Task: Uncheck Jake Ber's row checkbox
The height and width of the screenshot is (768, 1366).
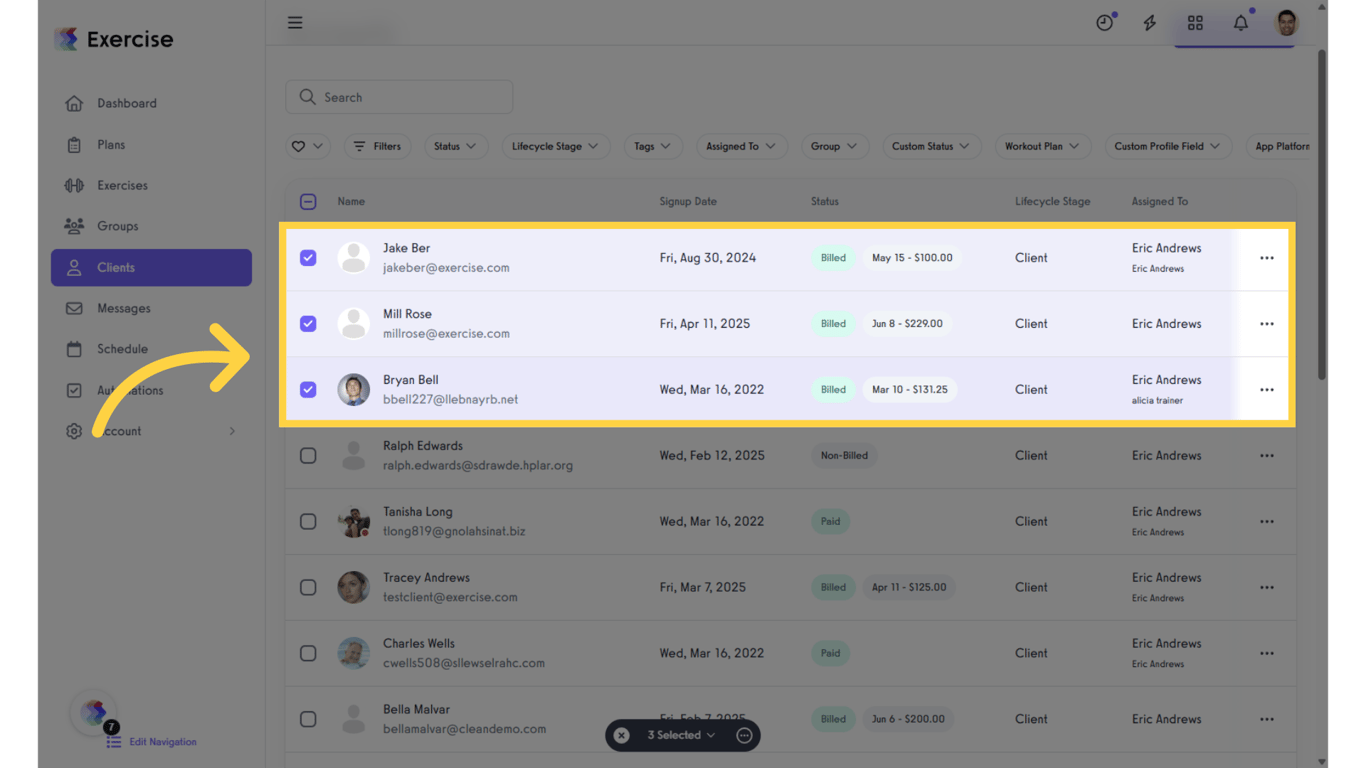Action: [308, 257]
